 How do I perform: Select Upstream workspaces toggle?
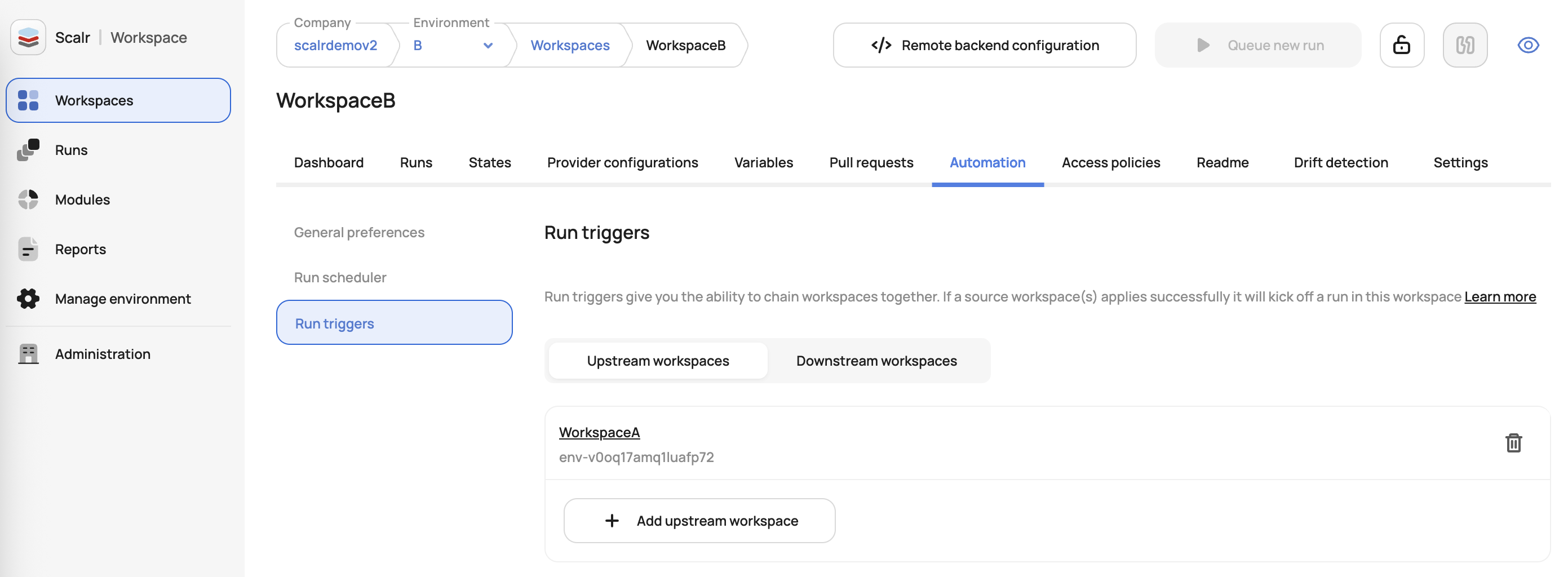point(657,361)
